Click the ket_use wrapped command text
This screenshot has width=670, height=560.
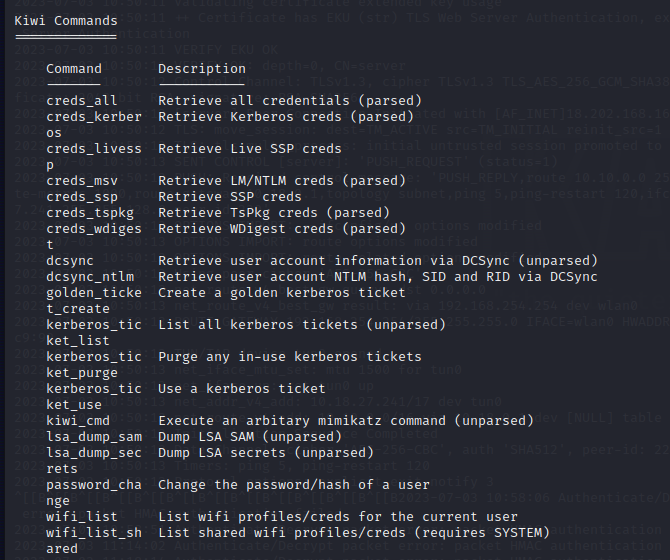click(74, 405)
